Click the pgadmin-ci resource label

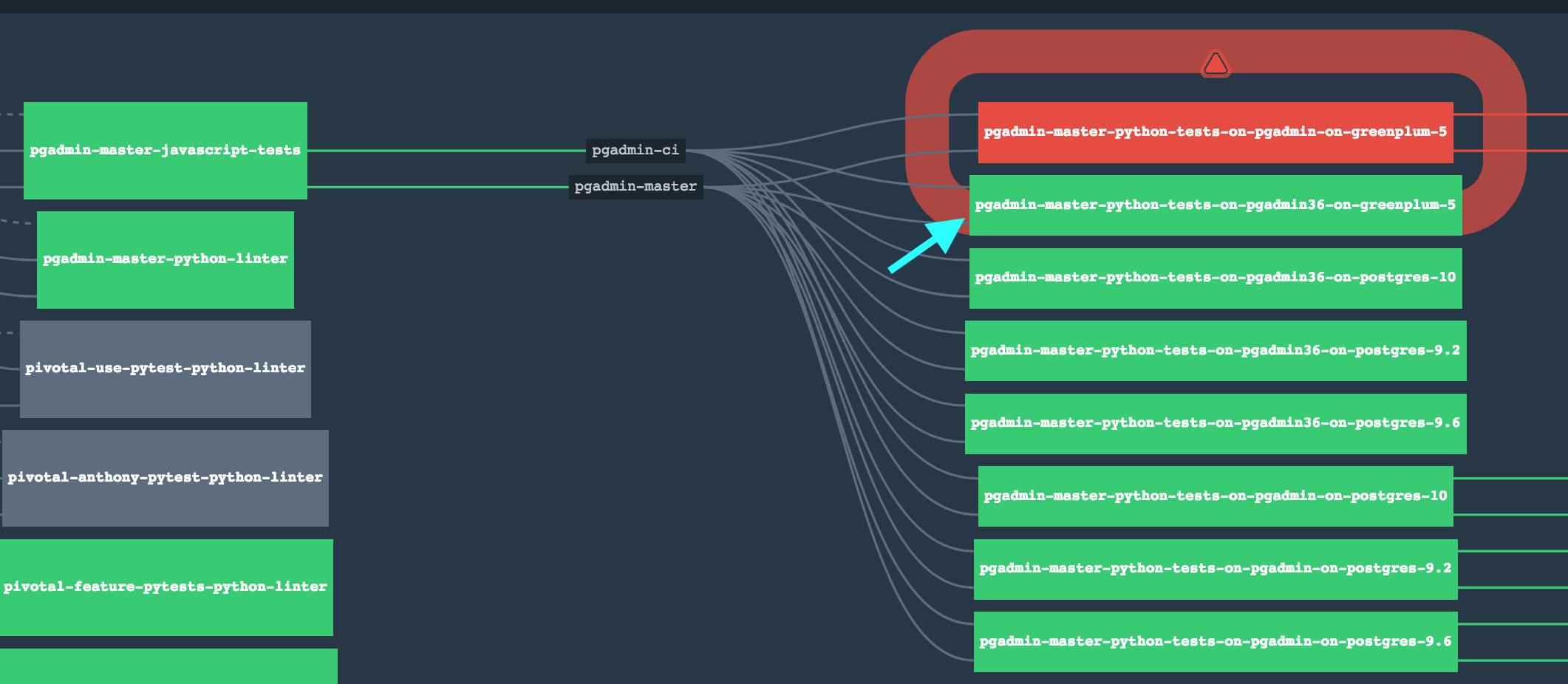(x=635, y=151)
